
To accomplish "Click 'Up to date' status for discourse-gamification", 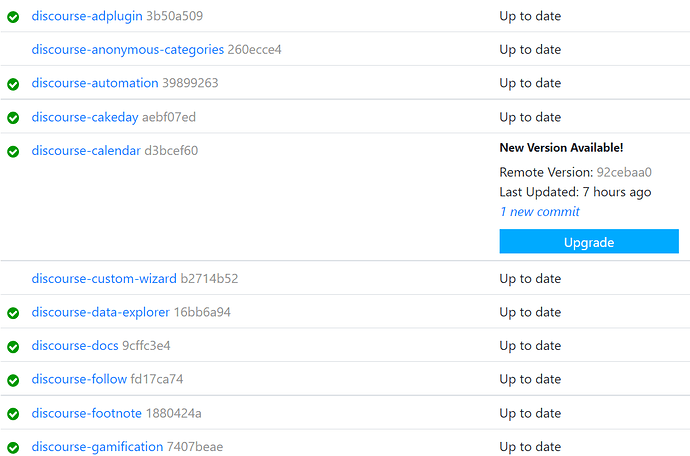I will (530, 447).
